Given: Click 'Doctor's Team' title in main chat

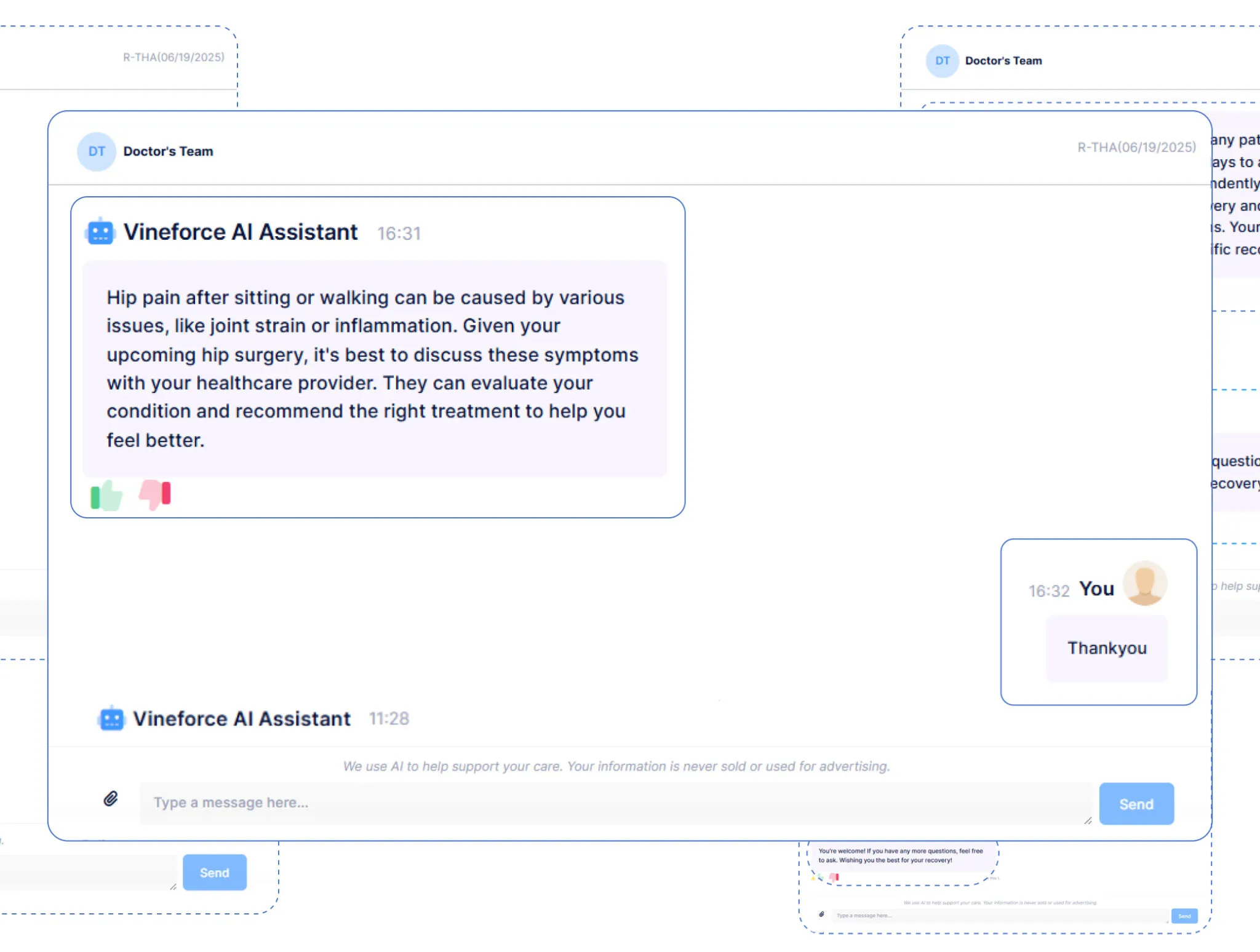Looking at the screenshot, I should tap(168, 151).
